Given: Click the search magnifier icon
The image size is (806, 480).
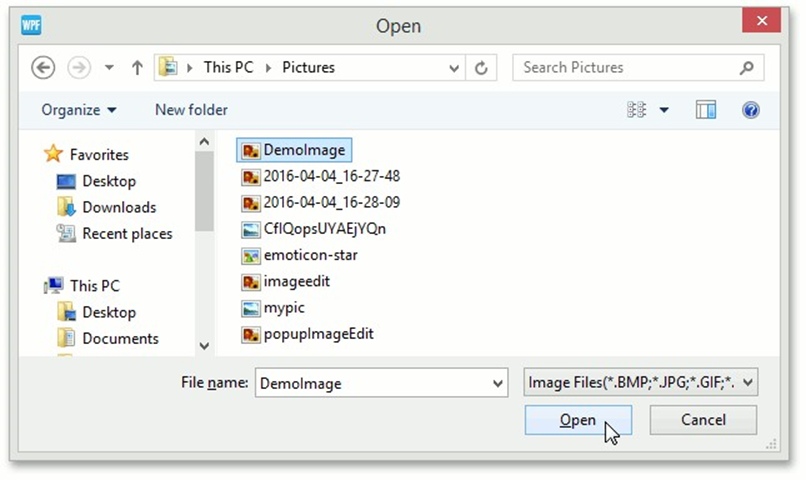Looking at the screenshot, I should [x=747, y=67].
